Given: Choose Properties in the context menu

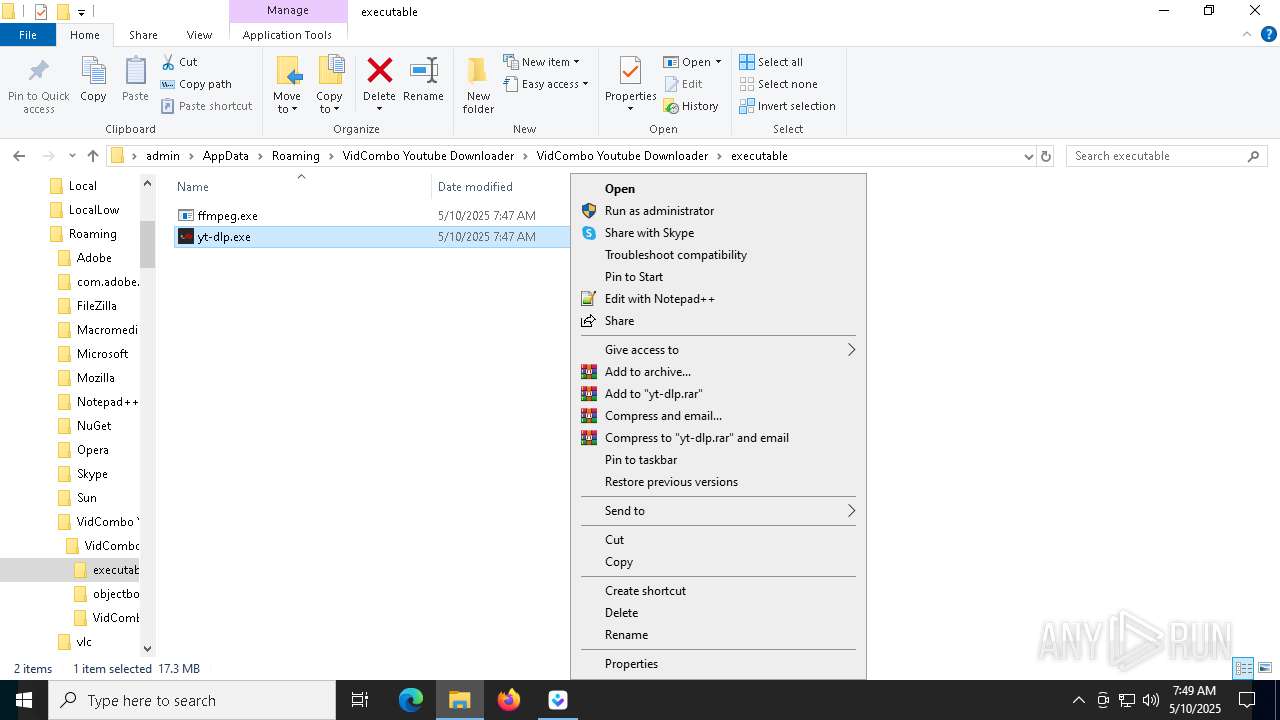Looking at the screenshot, I should pos(631,664).
